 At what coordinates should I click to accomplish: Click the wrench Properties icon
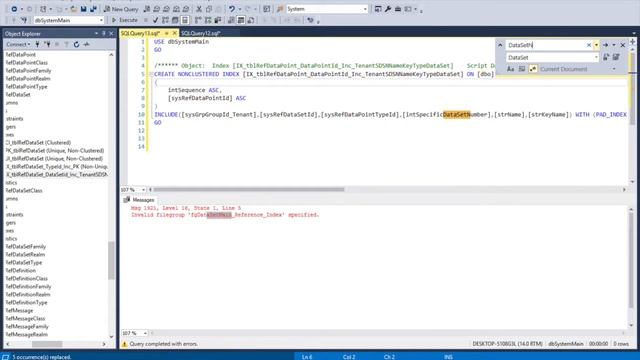coord(388,9)
